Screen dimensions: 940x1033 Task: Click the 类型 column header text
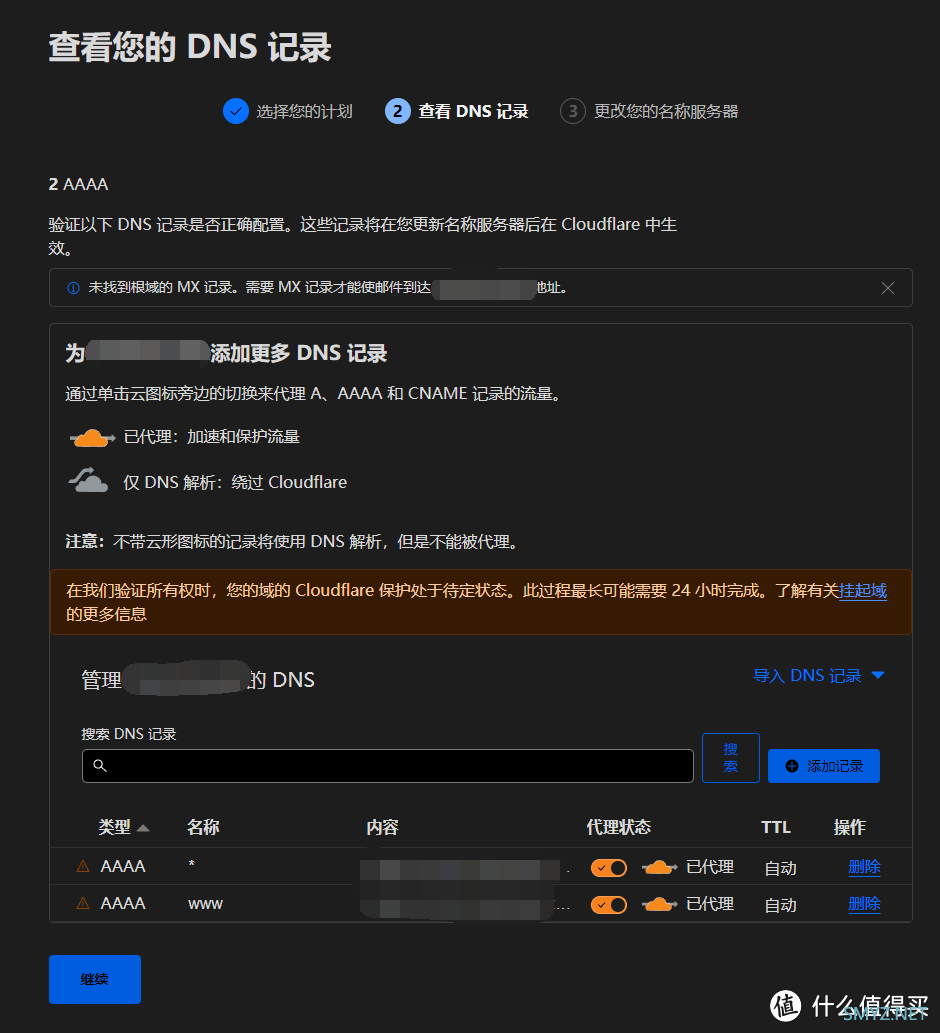tap(115, 827)
